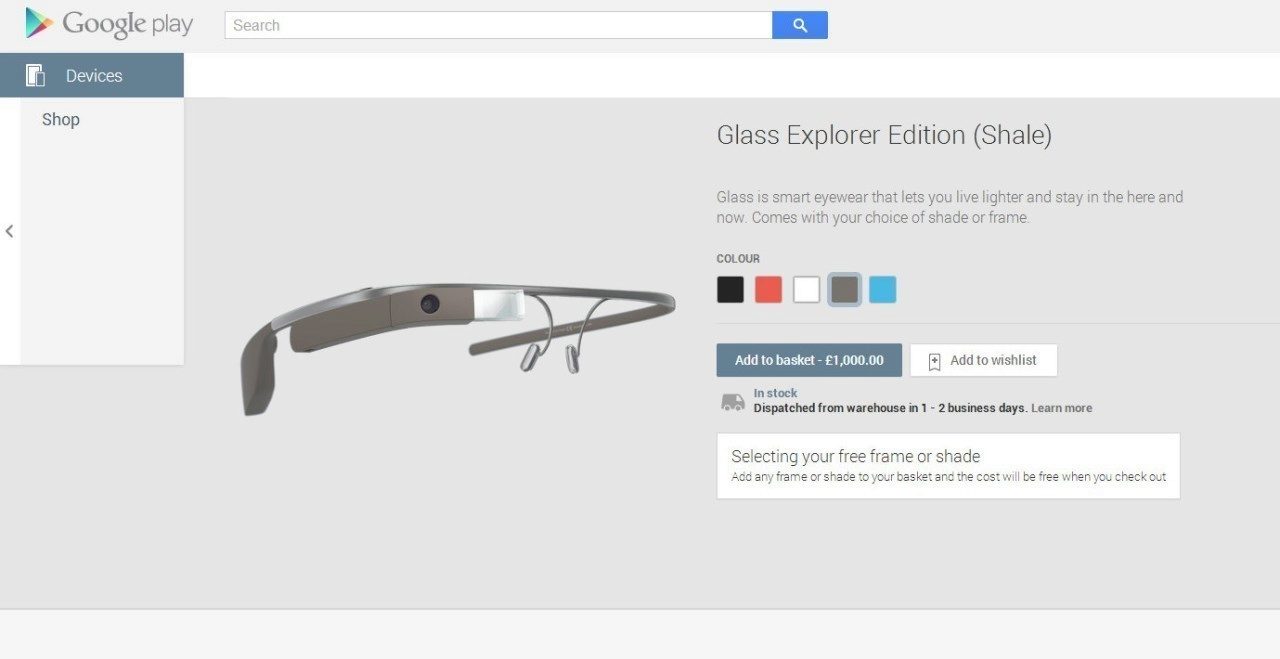This screenshot has width=1280, height=659.
Task: Click the Glass Explorer Edition title
Action: tap(884, 135)
